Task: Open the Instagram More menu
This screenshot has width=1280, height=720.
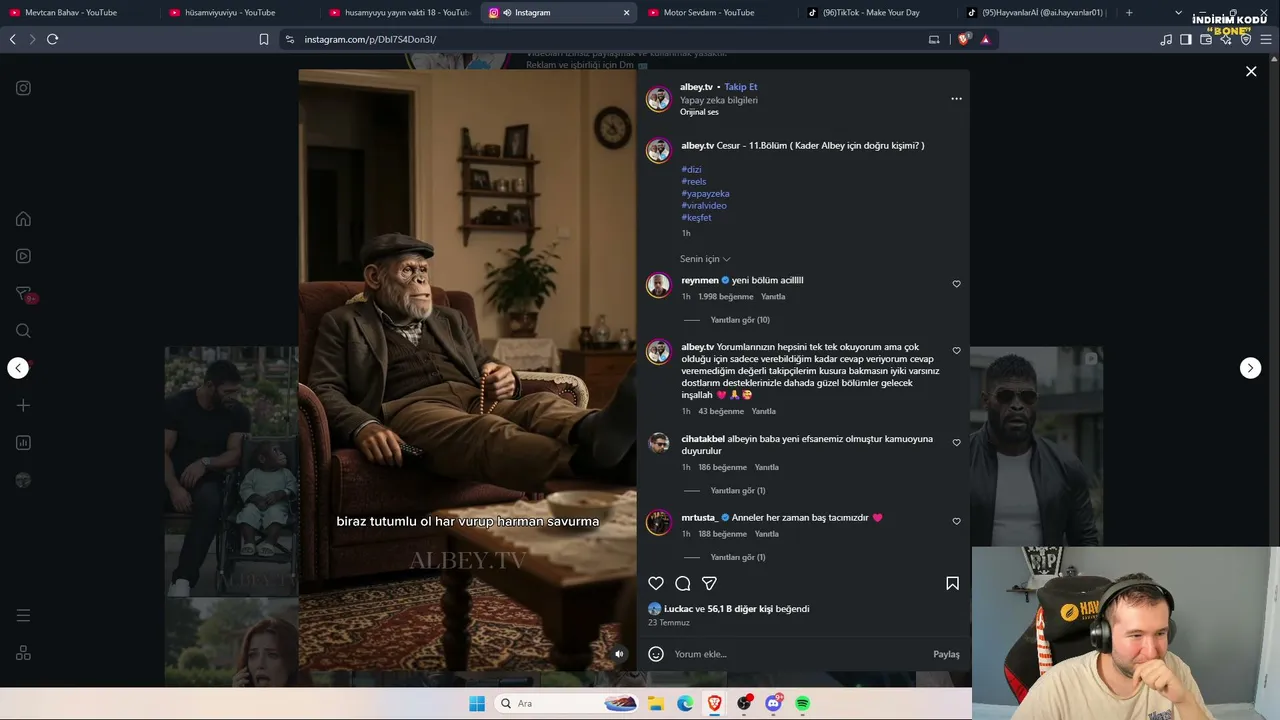Action: 23,615
